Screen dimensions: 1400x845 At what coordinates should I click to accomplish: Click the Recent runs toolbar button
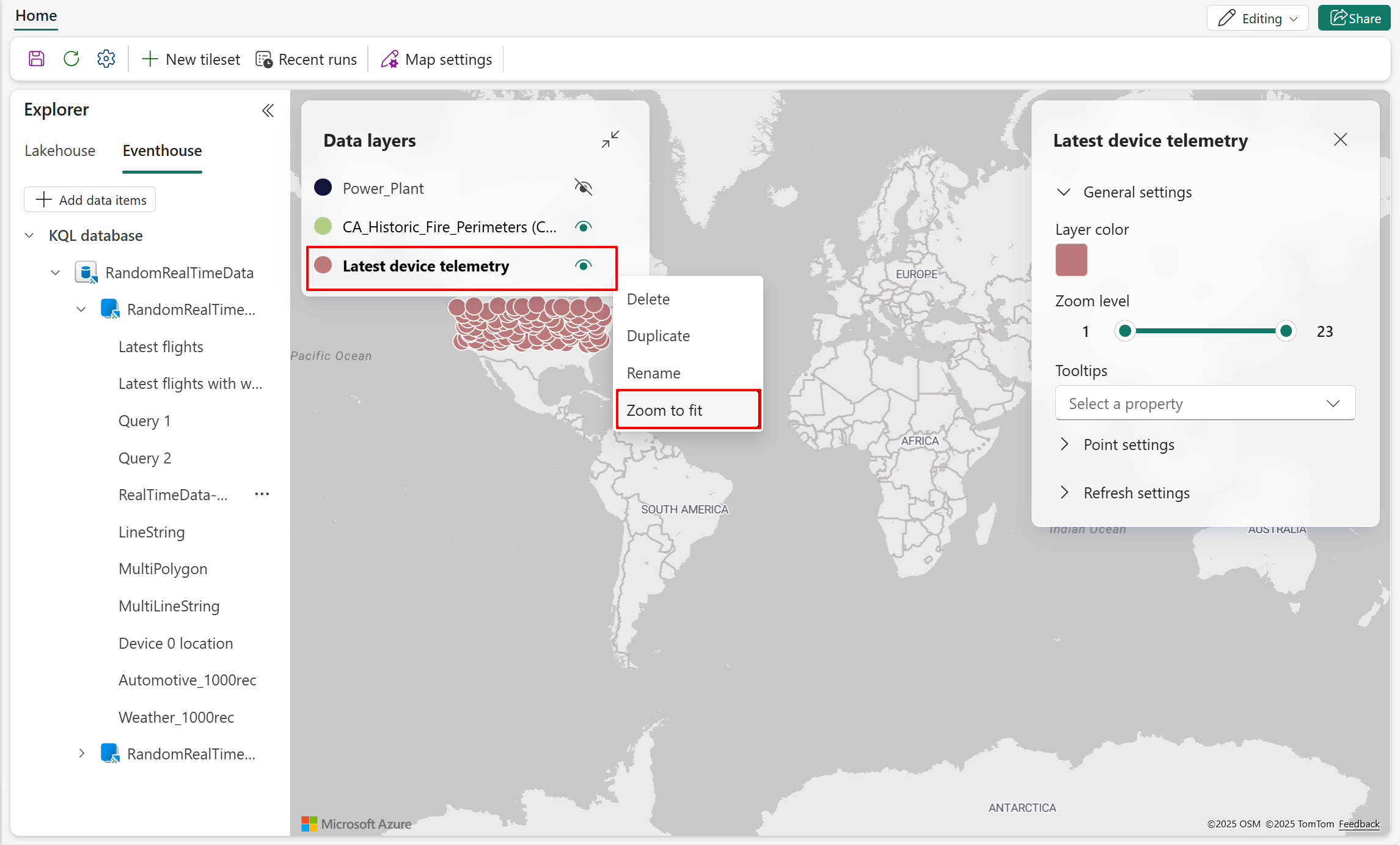pyautogui.click(x=306, y=59)
